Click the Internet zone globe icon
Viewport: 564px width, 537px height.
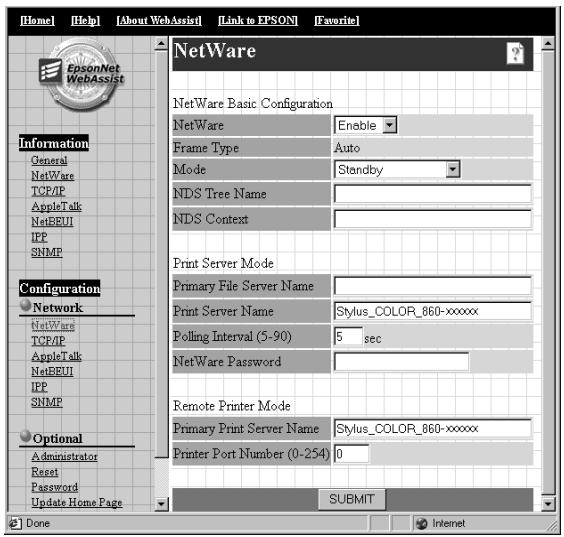click(x=422, y=523)
